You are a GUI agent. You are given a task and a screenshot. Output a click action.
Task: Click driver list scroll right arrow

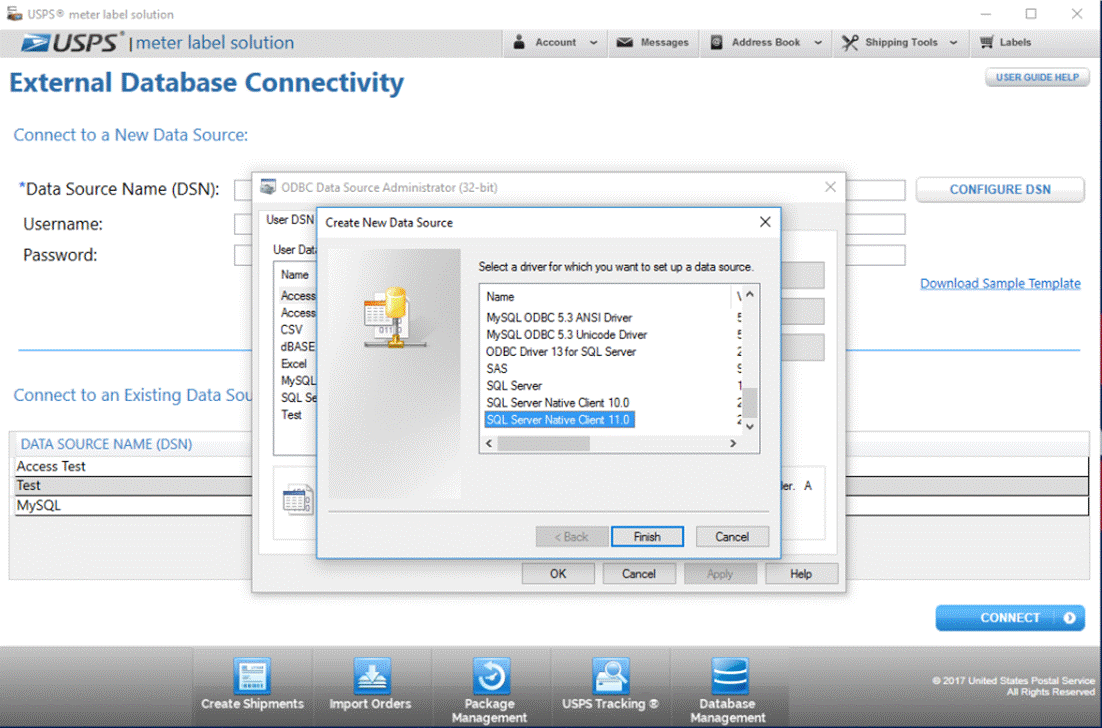click(x=733, y=443)
